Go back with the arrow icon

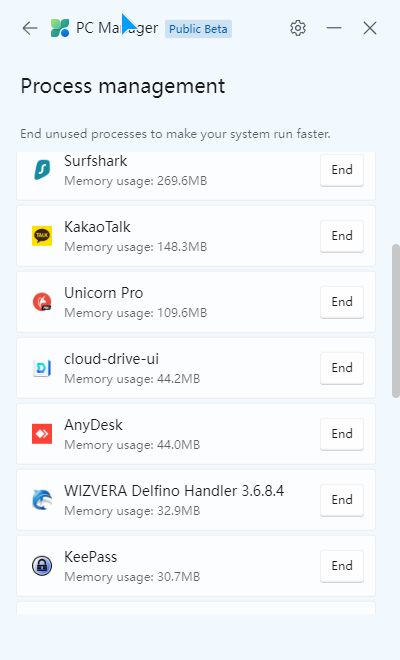point(30,28)
